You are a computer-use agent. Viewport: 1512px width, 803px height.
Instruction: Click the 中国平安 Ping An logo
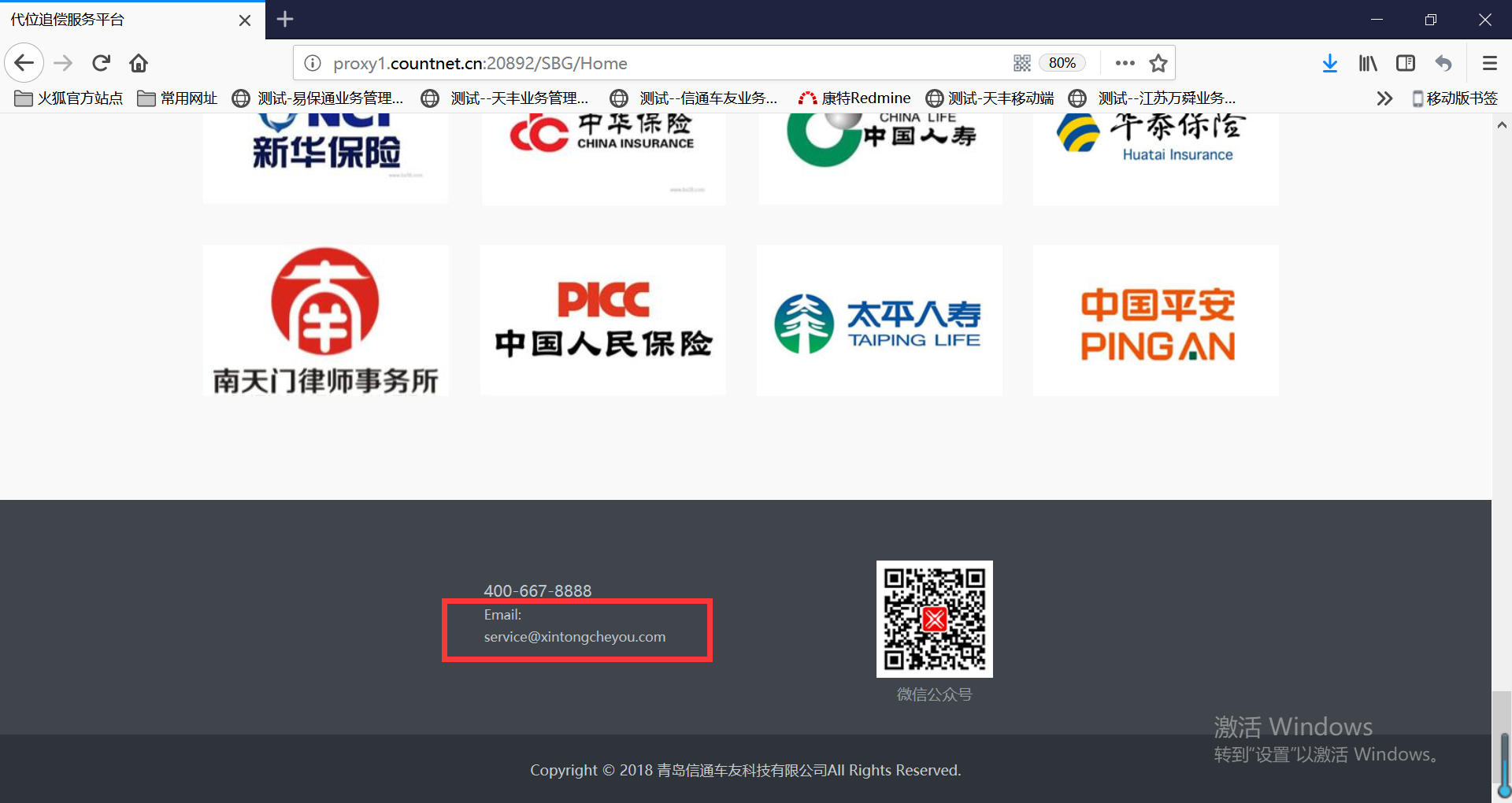[1155, 320]
